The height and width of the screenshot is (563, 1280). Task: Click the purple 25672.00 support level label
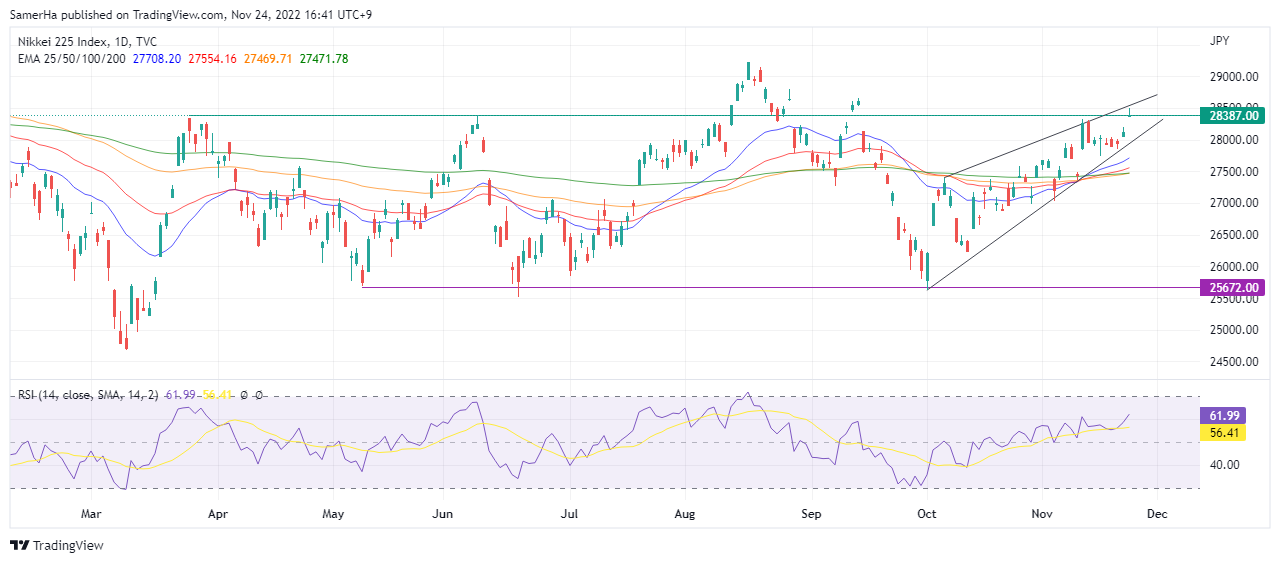[x=1232, y=288]
